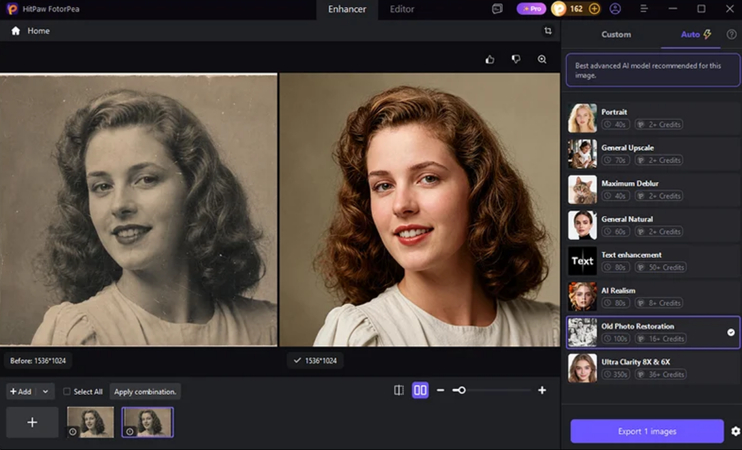The width and height of the screenshot is (742, 450).
Task: Select the second highlighted image thumbnail
Action: [148, 422]
